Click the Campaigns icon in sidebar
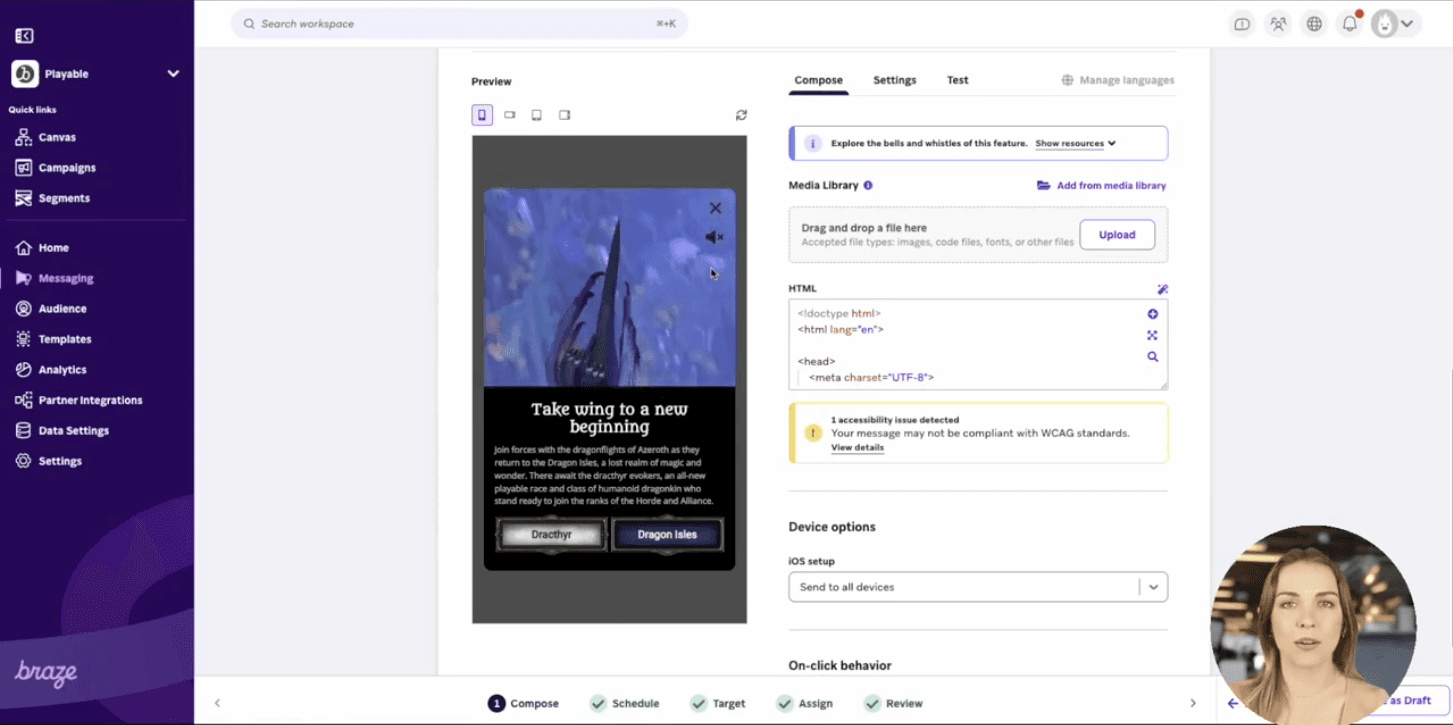Viewport: 1453px width, 725px height. [23, 168]
